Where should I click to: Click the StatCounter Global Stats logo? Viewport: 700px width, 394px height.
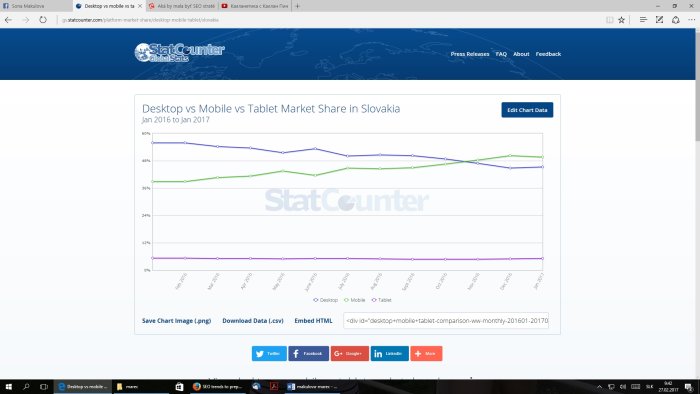point(179,52)
